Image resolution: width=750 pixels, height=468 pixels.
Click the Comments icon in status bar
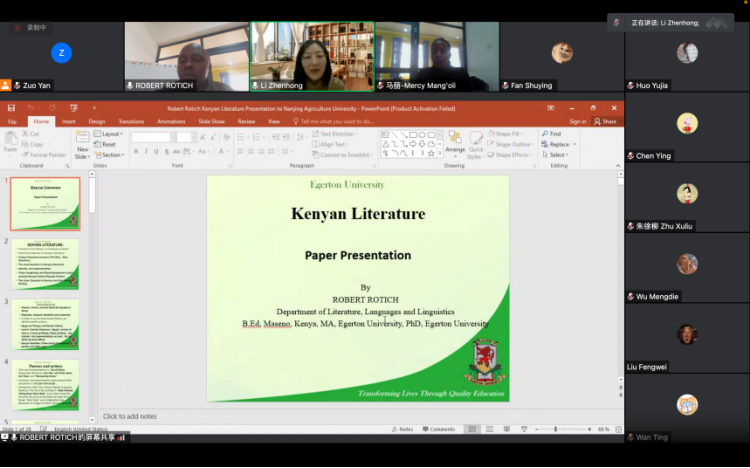(x=438, y=429)
